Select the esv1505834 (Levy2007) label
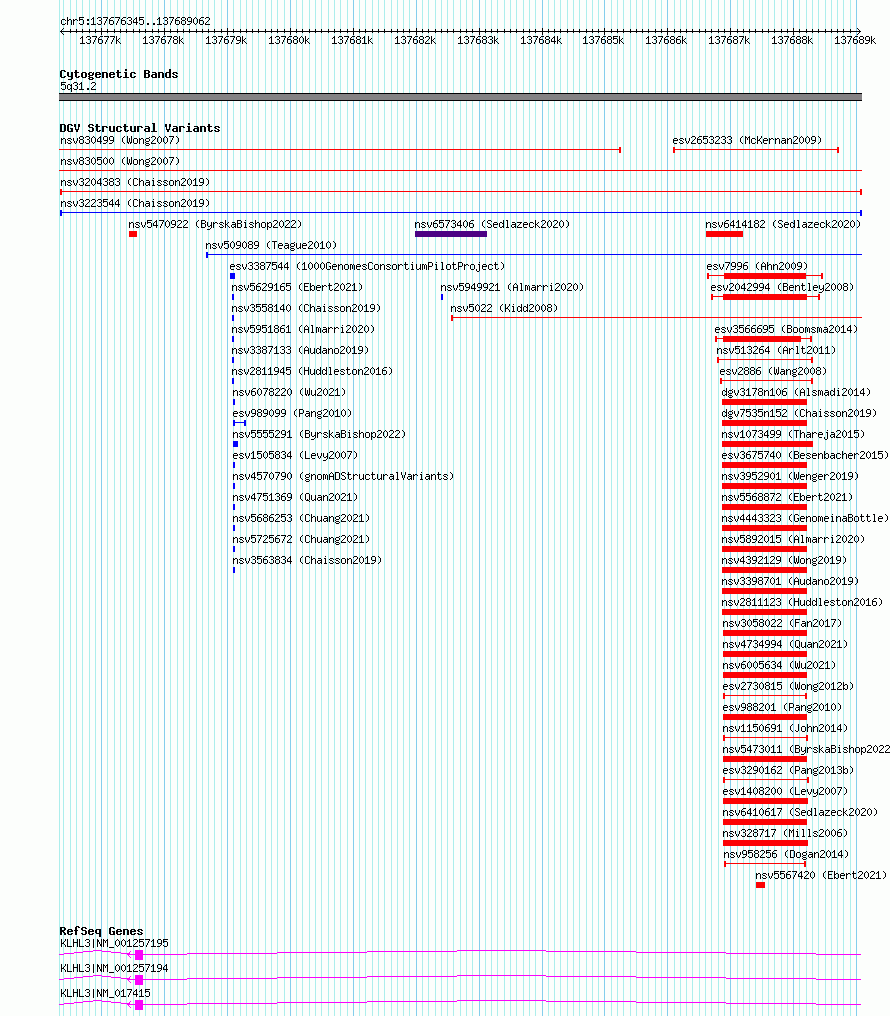890x1016 pixels. pyautogui.click(x=295, y=455)
